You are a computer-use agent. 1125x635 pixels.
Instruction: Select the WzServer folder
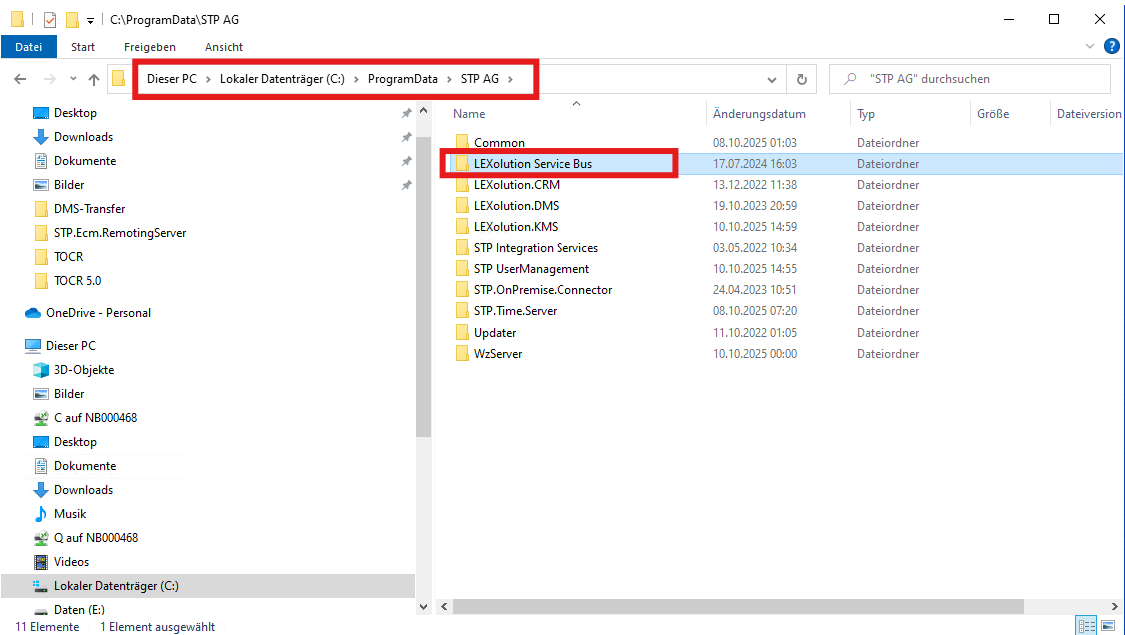pos(498,353)
